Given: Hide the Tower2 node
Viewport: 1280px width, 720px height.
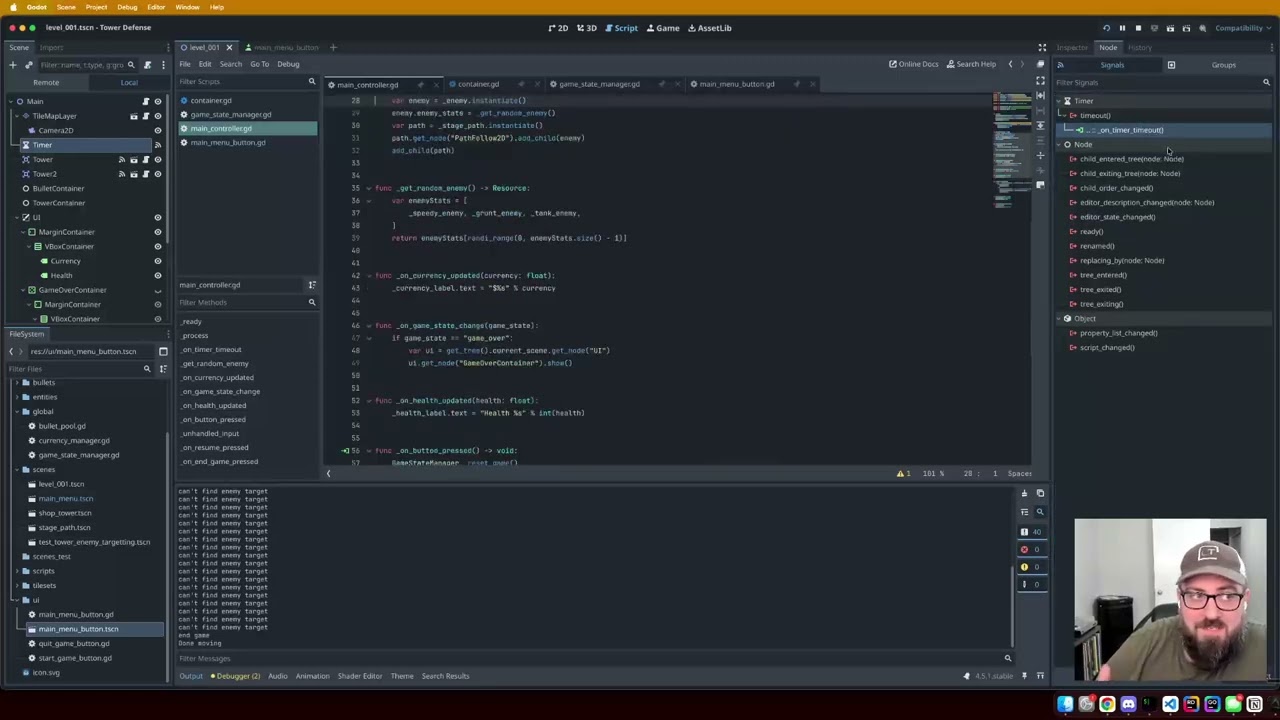Looking at the screenshot, I should (x=158, y=174).
